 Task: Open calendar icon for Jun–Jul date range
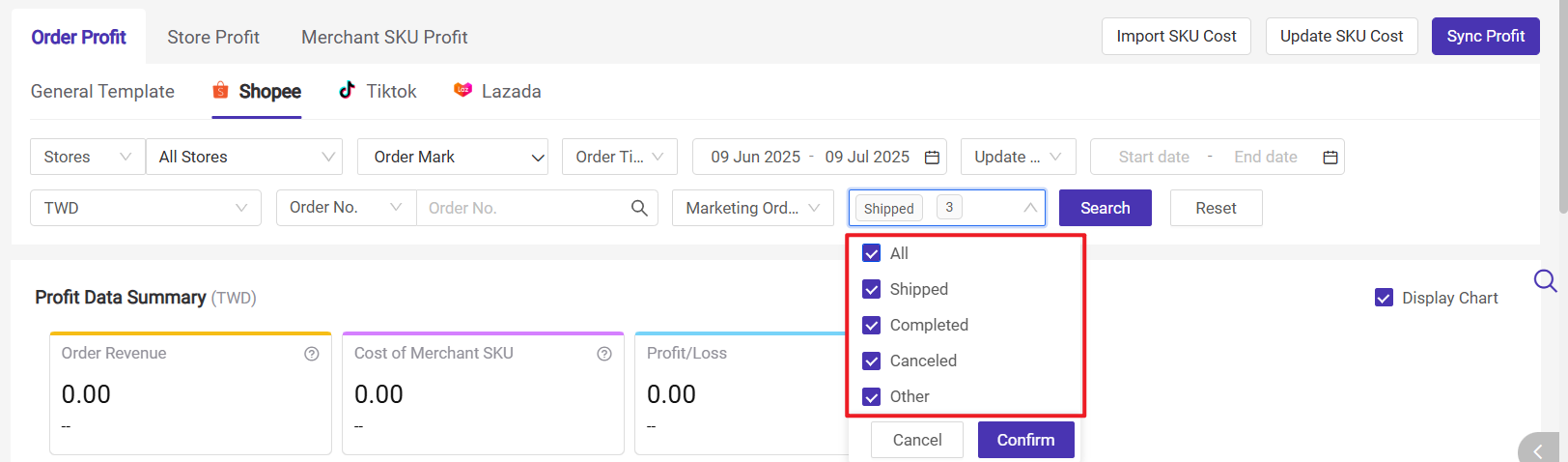point(932,158)
